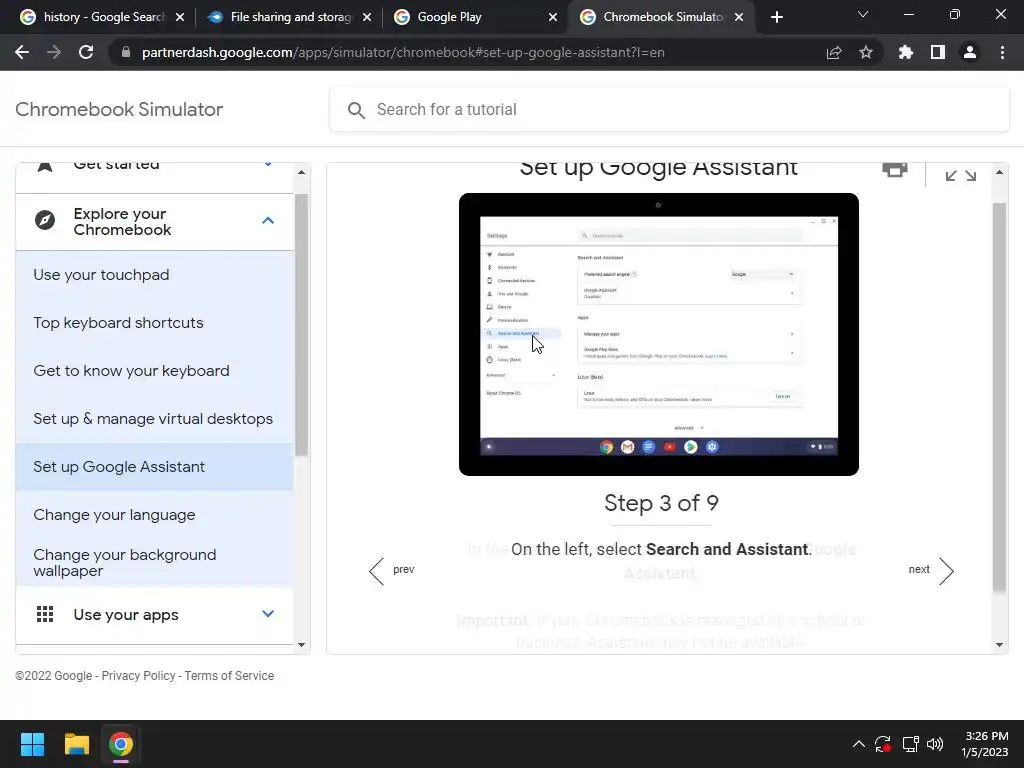Open the clock showing 3:26 PM
Viewport: 1024px width, 768px height.
[x=985, y=744]
